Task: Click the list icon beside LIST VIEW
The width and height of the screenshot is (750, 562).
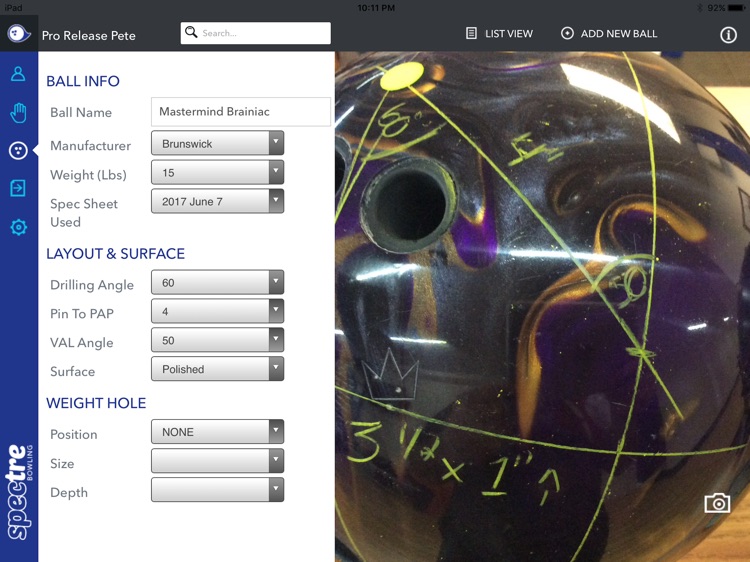Action: click(x=471, y=33)
